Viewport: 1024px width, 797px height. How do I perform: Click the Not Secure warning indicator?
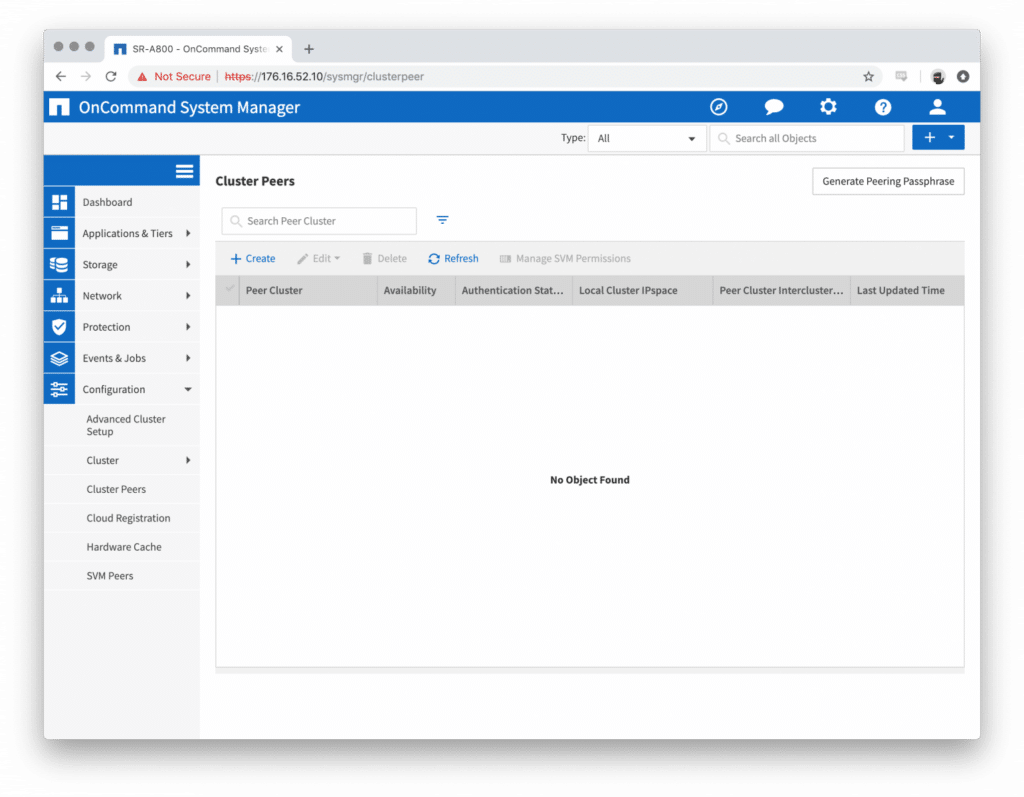pos(174,76)
